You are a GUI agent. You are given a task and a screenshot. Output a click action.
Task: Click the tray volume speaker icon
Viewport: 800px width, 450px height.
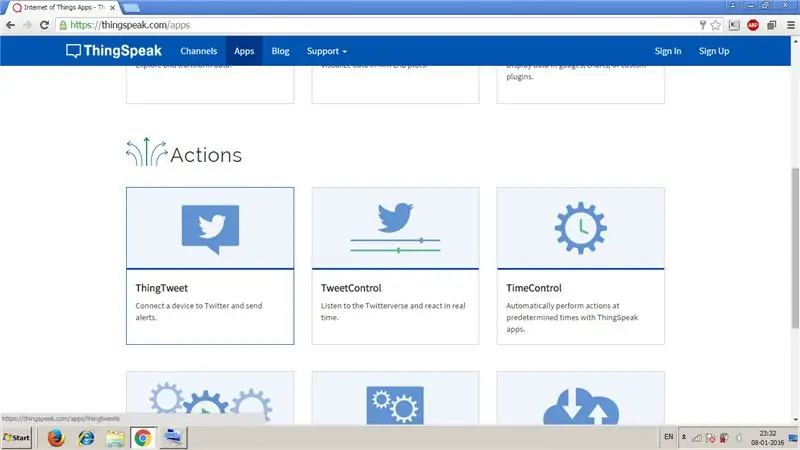click(x=738, y=438)
